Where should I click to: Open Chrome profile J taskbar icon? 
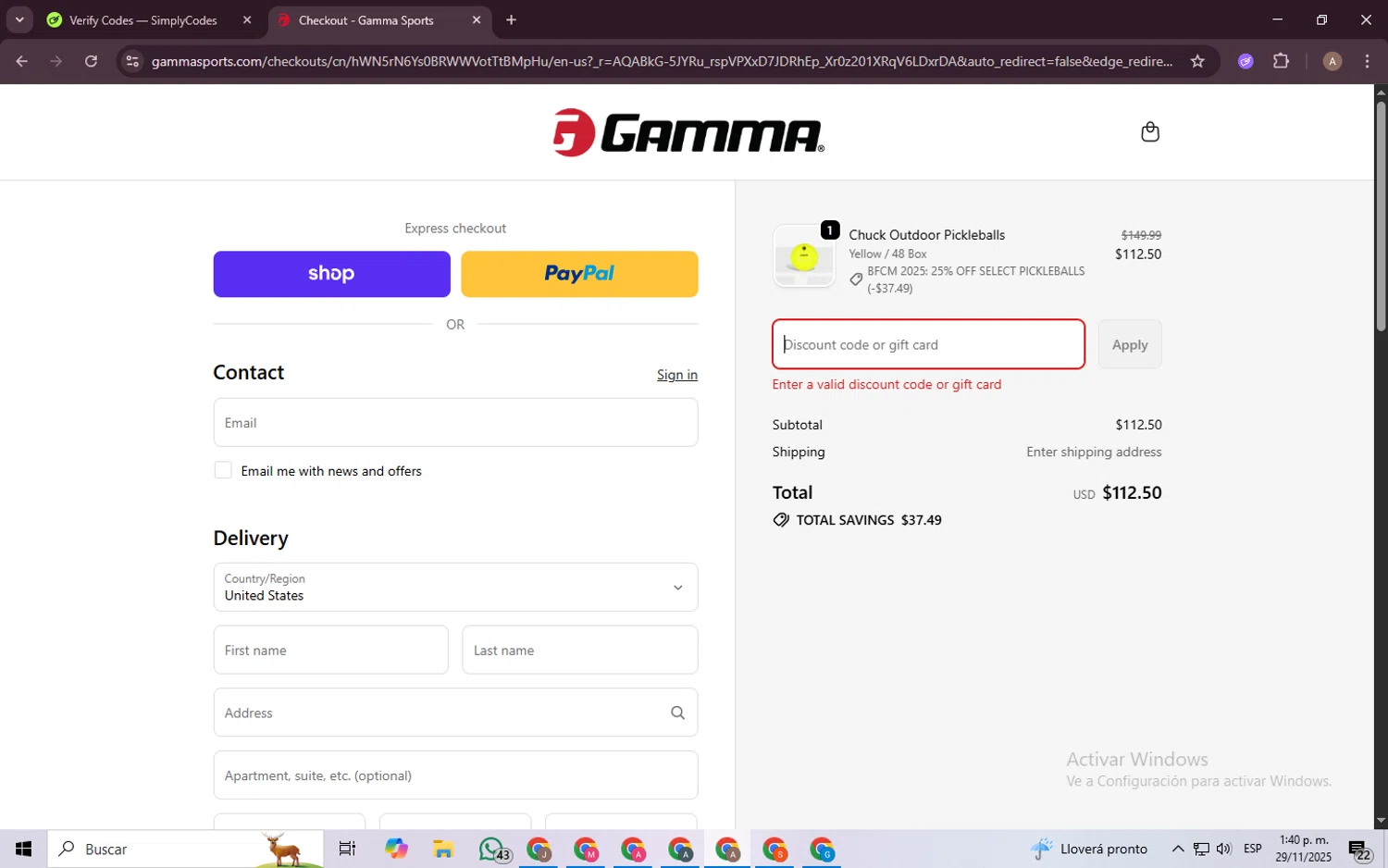(539, 849)
